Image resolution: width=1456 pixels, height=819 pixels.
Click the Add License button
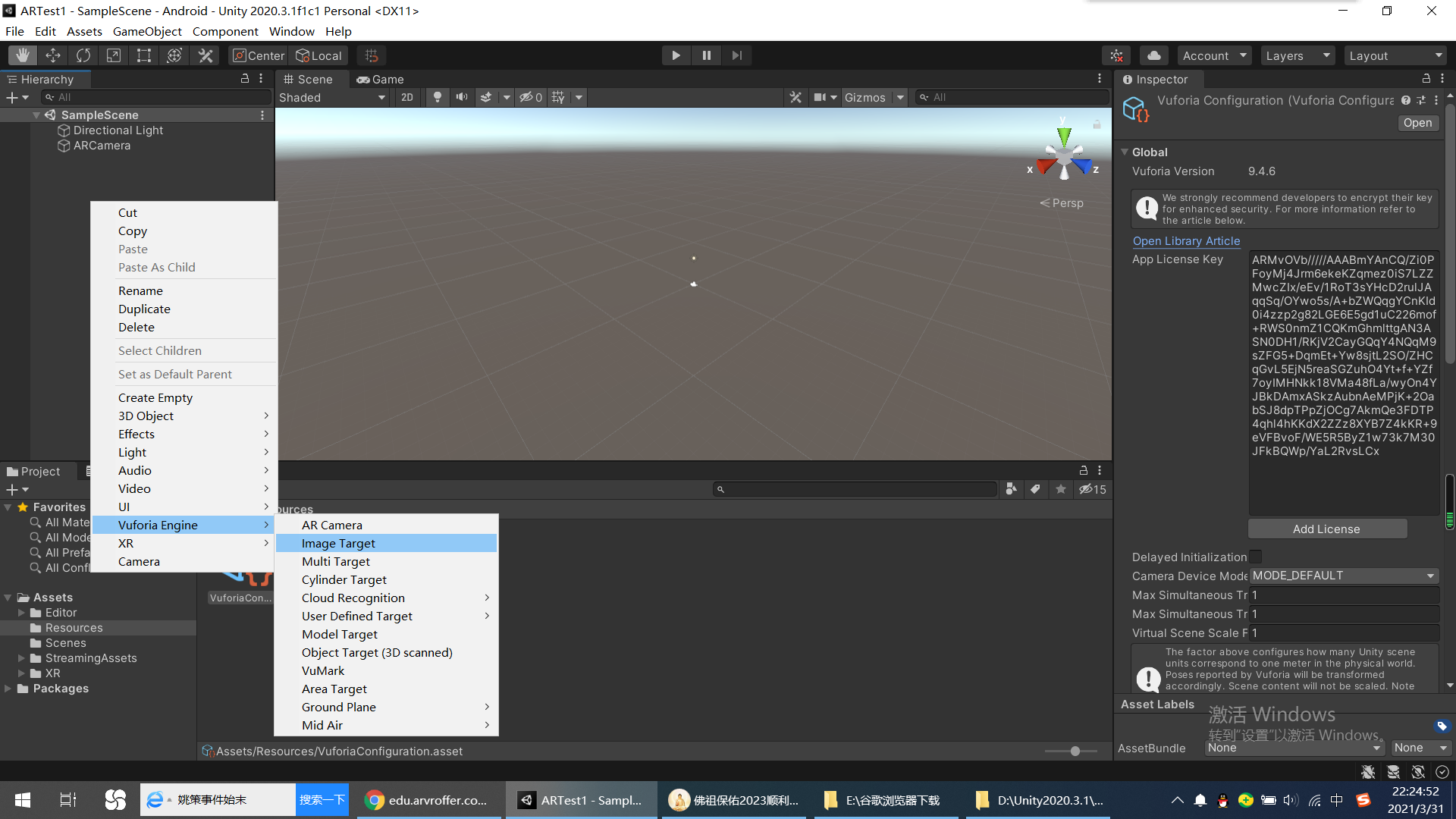pyautogui.click(x=1327, y=529)
